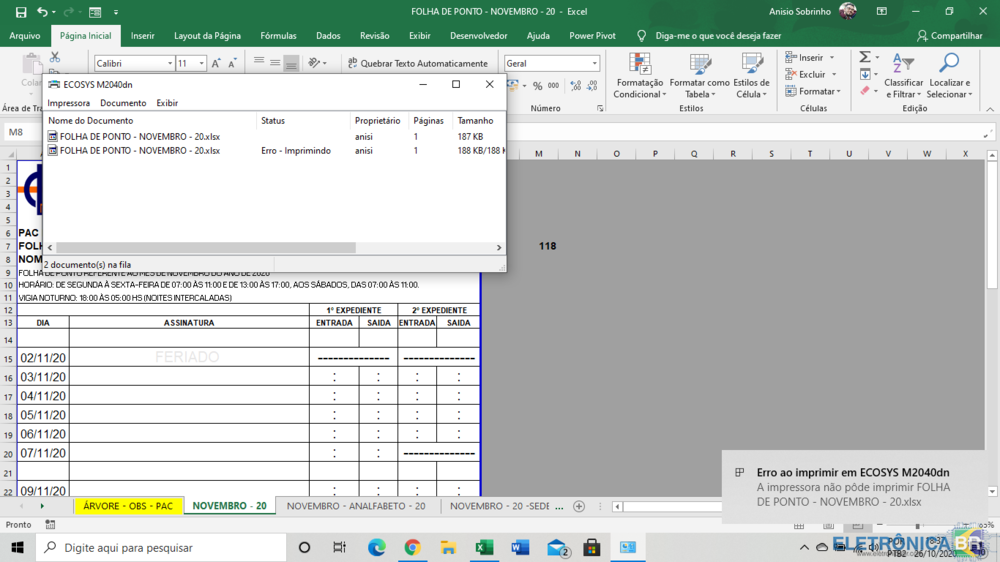
Task: Click the increase font size icon
Action: click(217, 63)
